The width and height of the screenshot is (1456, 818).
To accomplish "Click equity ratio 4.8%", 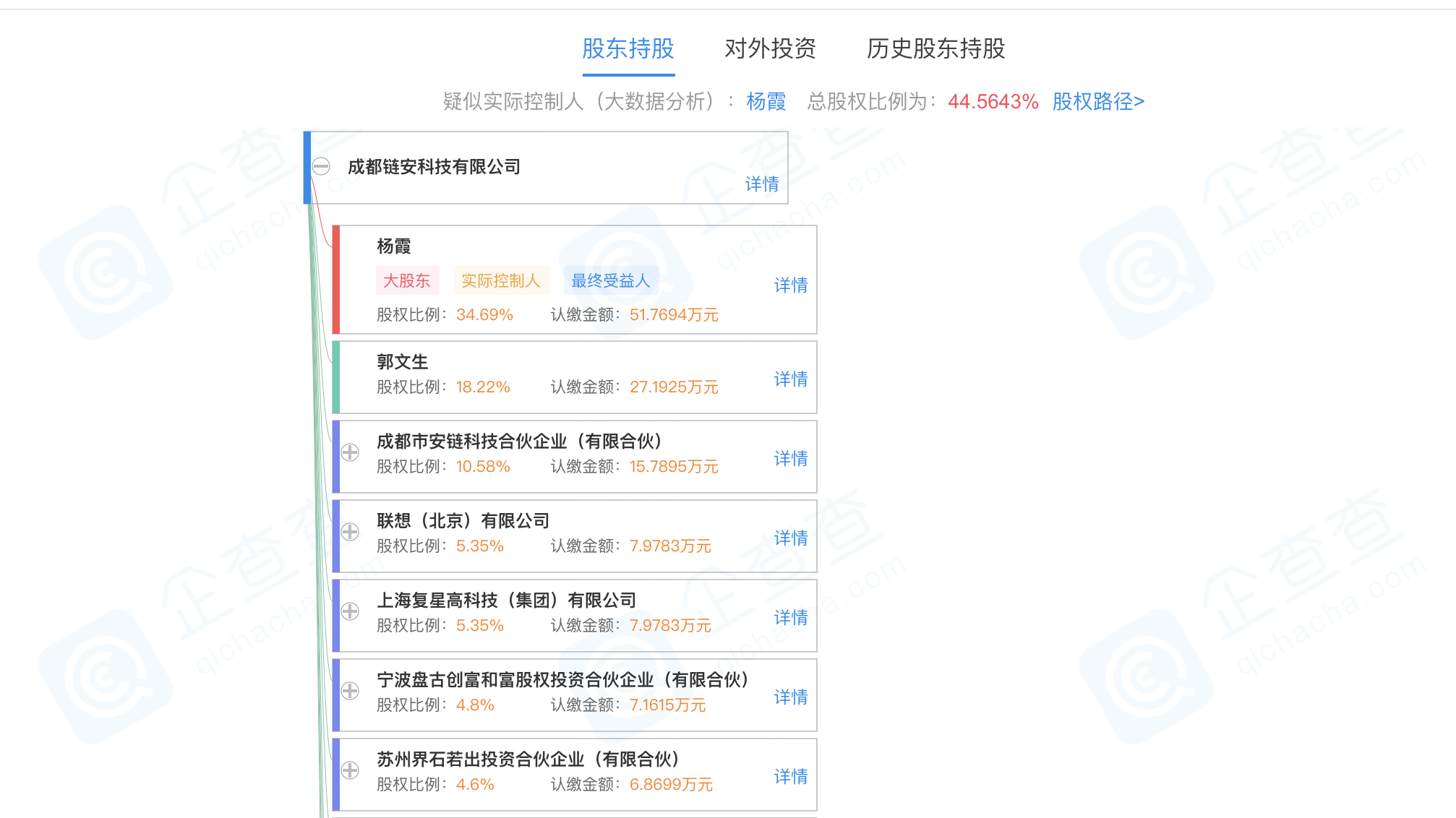I will [475, 705].
